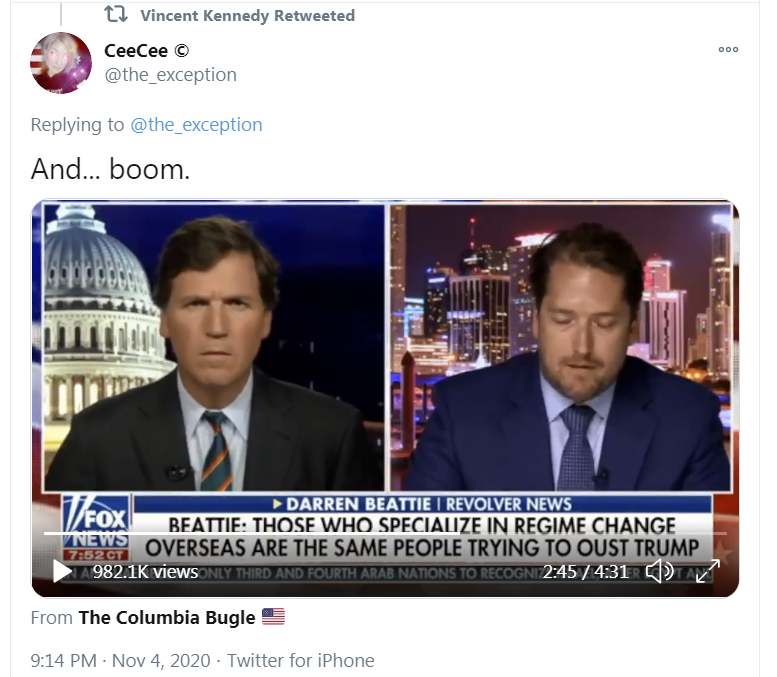Screen dimensions: 777x677
Task: Click the 982.1K views counter
Action: click(145, 572)
